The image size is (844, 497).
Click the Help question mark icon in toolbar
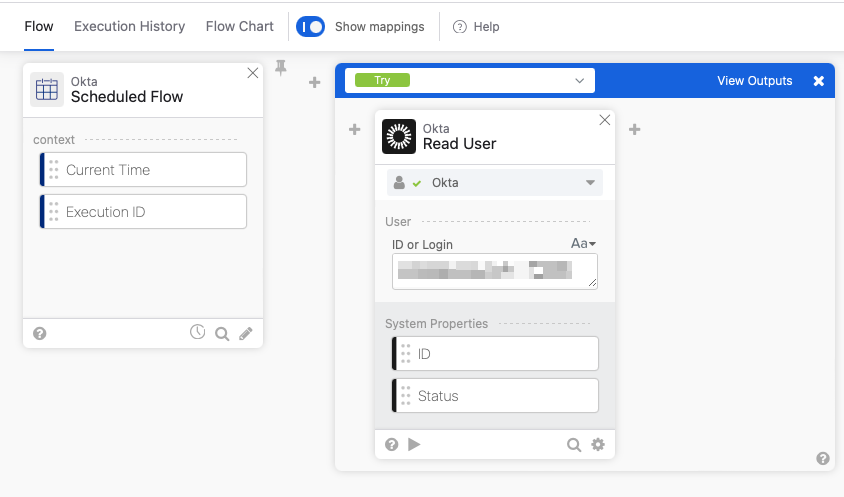(460, 27)
